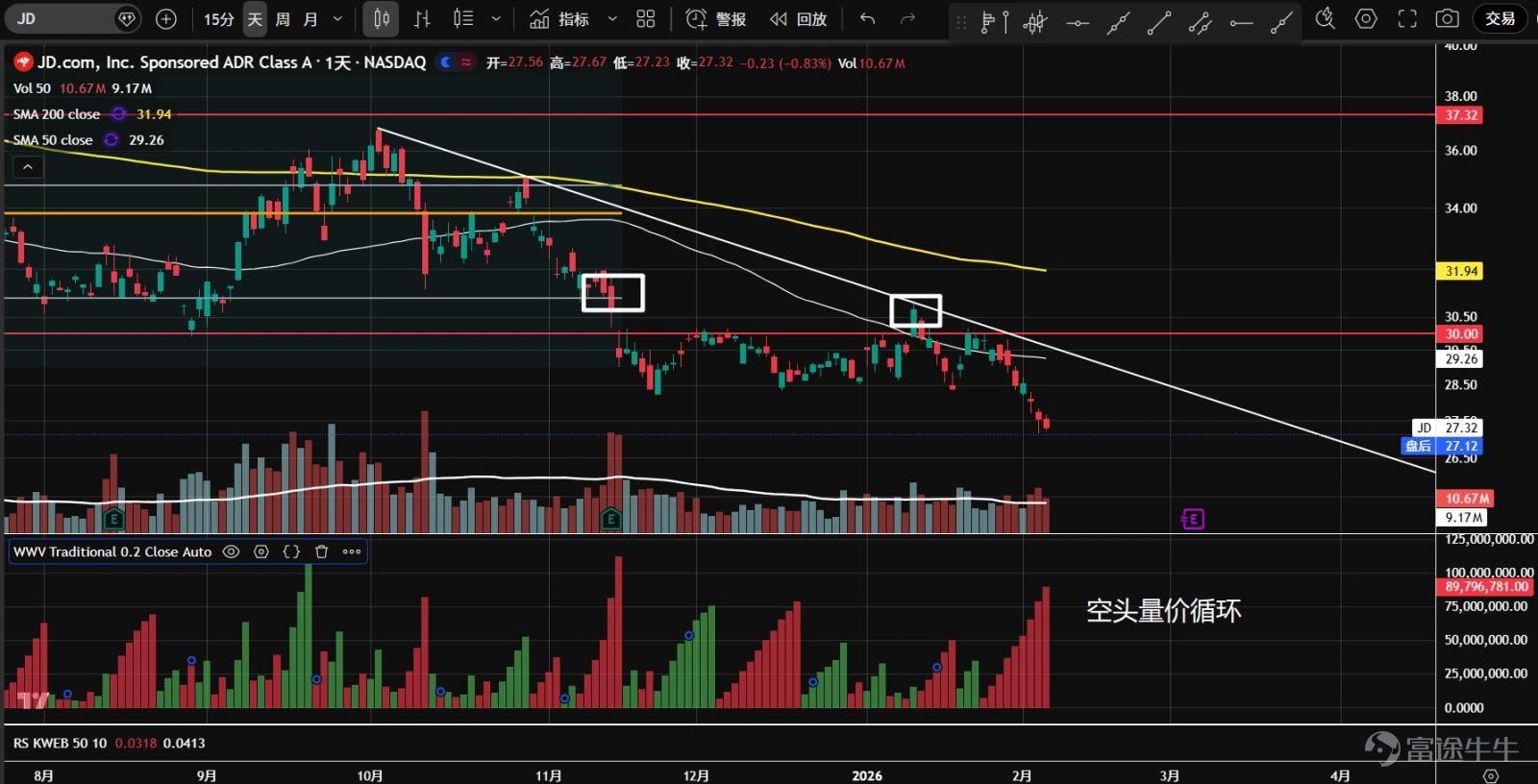Click the SMA 200 close legend
Image resolution: width=1538 pixels, height=784 pixels.
(x=57, y=114)
